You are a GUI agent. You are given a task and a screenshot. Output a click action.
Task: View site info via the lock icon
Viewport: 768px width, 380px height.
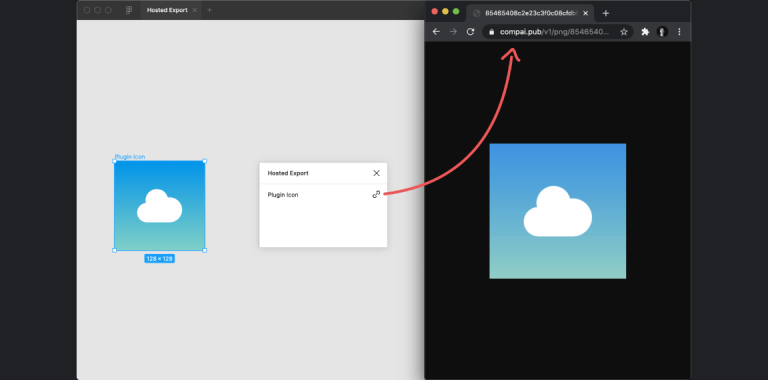(491, 32)
